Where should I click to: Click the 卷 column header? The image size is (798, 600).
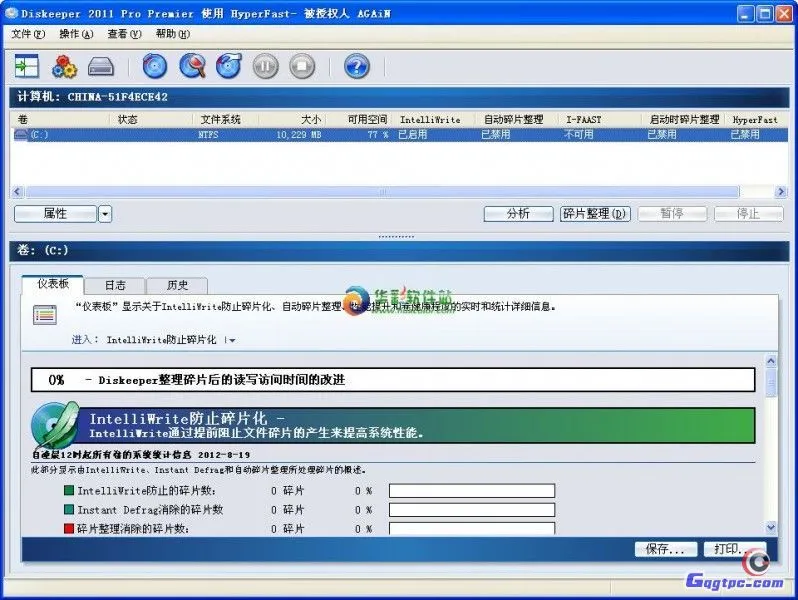(60, 120)
